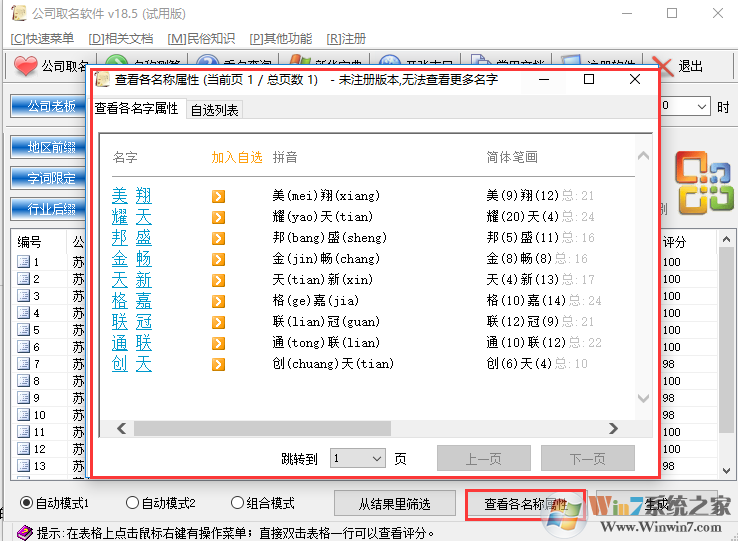Click the 编号 column header in main table
This screenshot has width=738, height=541.
29,242
